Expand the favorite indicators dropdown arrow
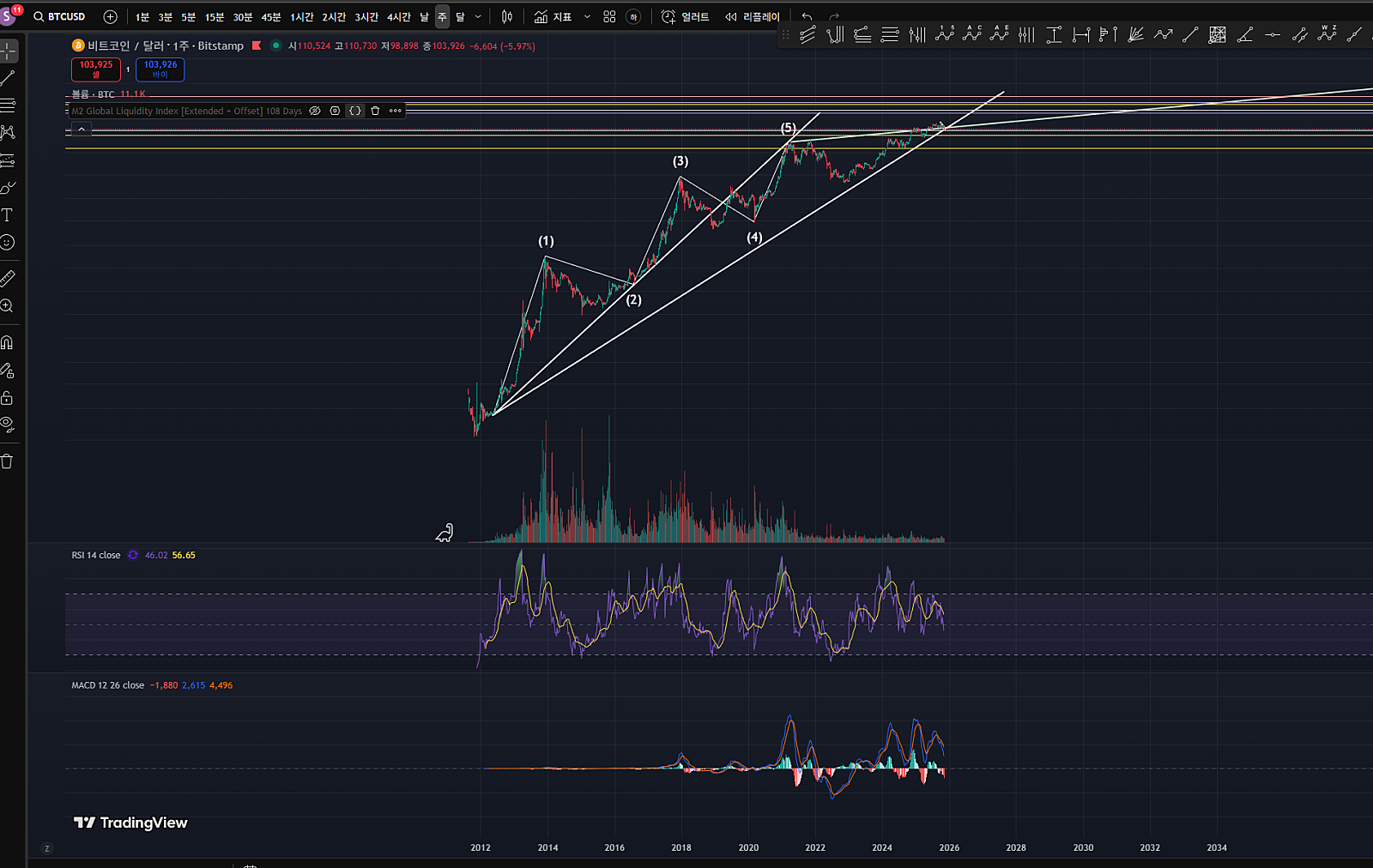This screenshot has height=868, width=1373. [x=587, y=17]
